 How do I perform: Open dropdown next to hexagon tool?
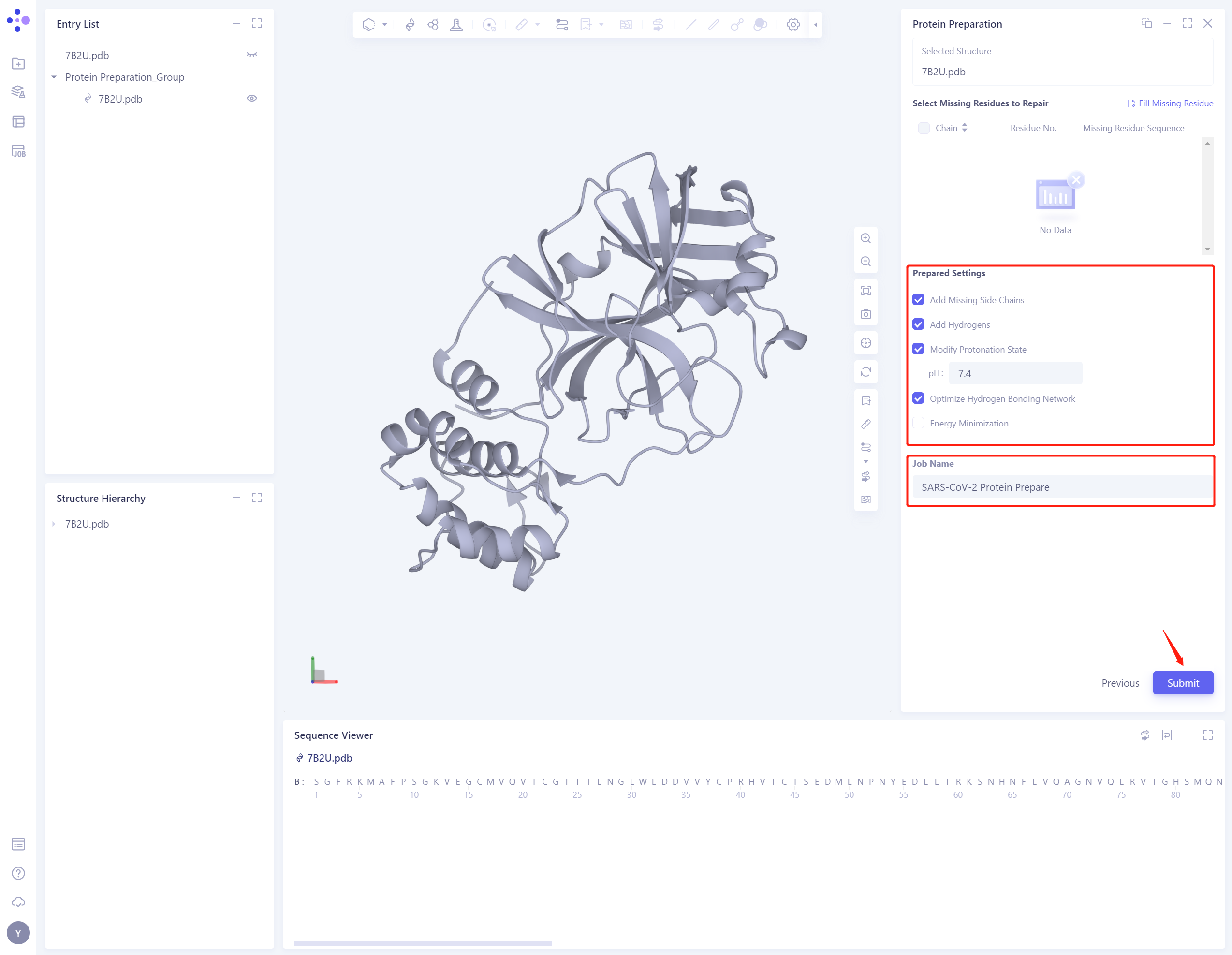pyautogui.click(x=385, y=25)
